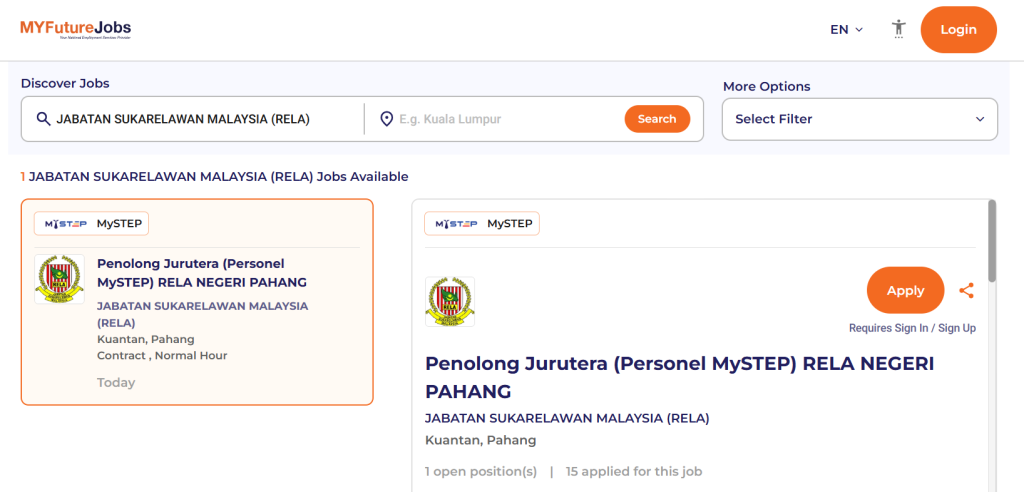The width and height of the screenshot is (1024, 492).
Task: Click the location pin icon
Action: (386, 119)
